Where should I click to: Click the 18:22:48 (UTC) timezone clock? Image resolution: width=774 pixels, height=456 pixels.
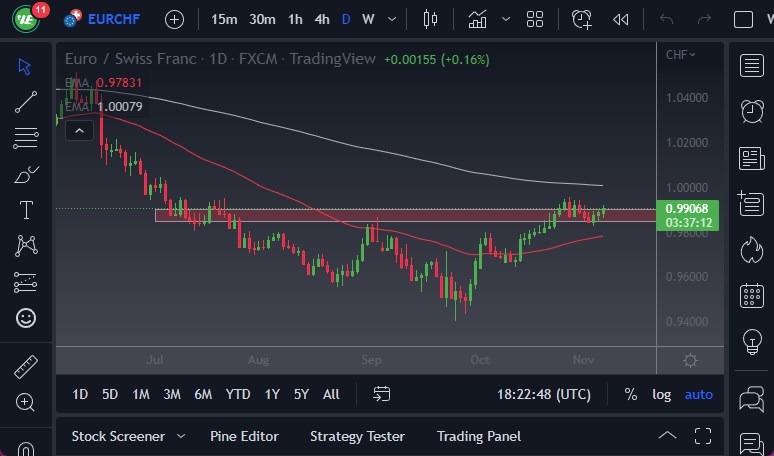coord(543,394)
